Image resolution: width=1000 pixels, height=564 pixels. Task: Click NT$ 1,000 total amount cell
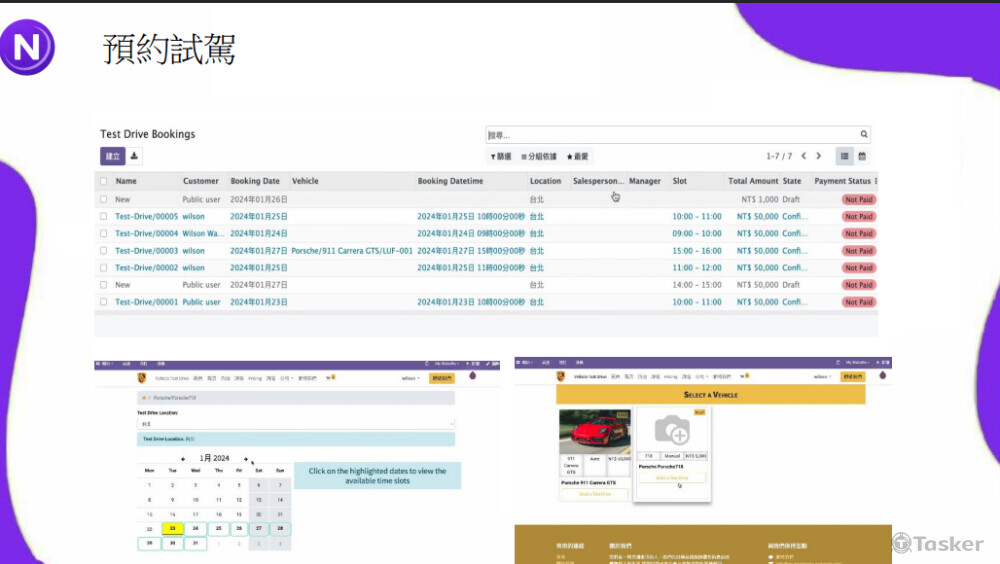[760, 200]
